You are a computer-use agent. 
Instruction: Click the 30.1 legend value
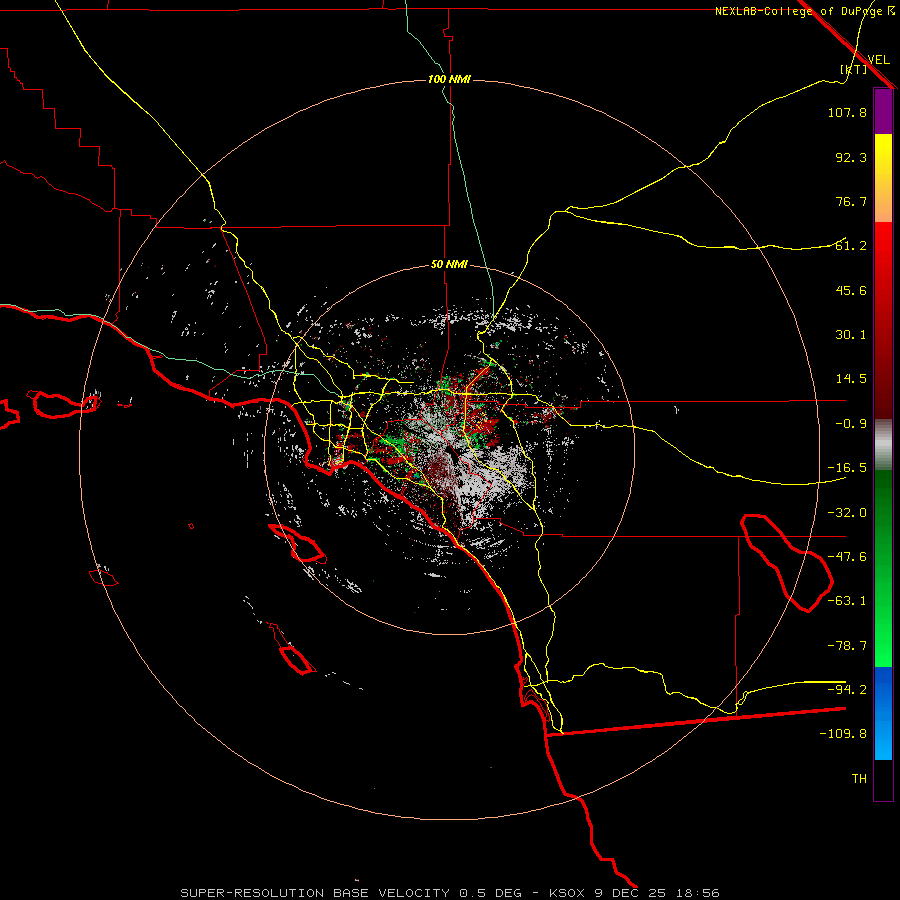[x=851, y=335]
